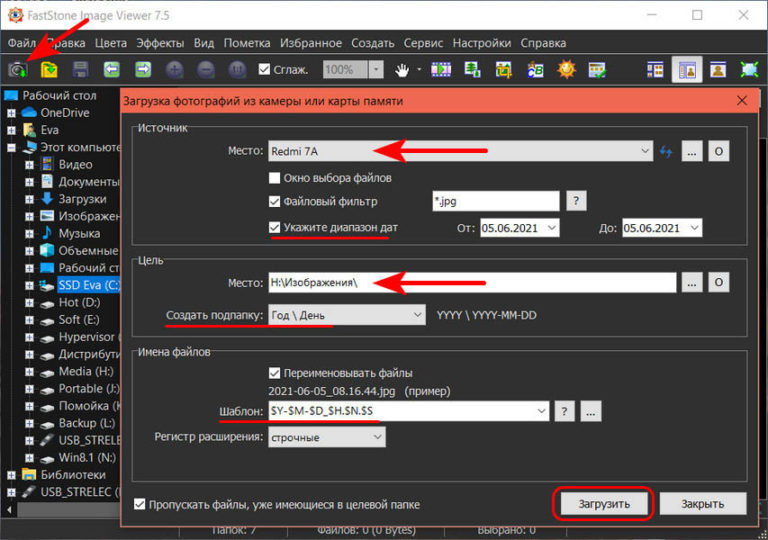This screenshot has height=540, width=768.
Task: Click the OneDrive cloud icon in tree
Action: 28,113
